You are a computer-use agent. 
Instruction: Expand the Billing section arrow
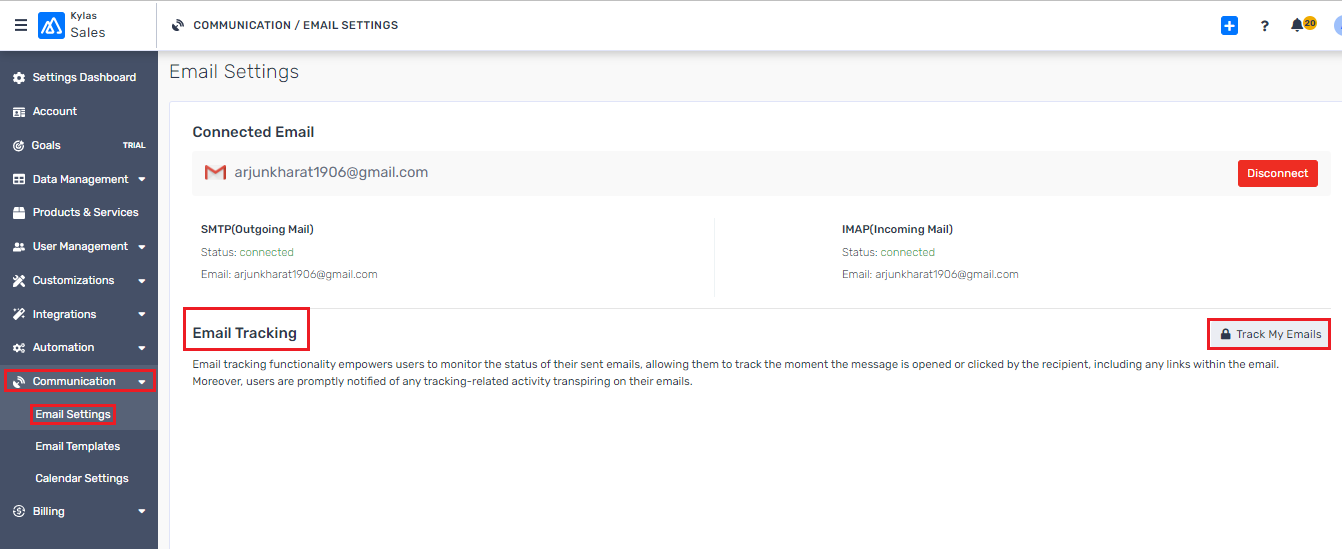(142, 512)
